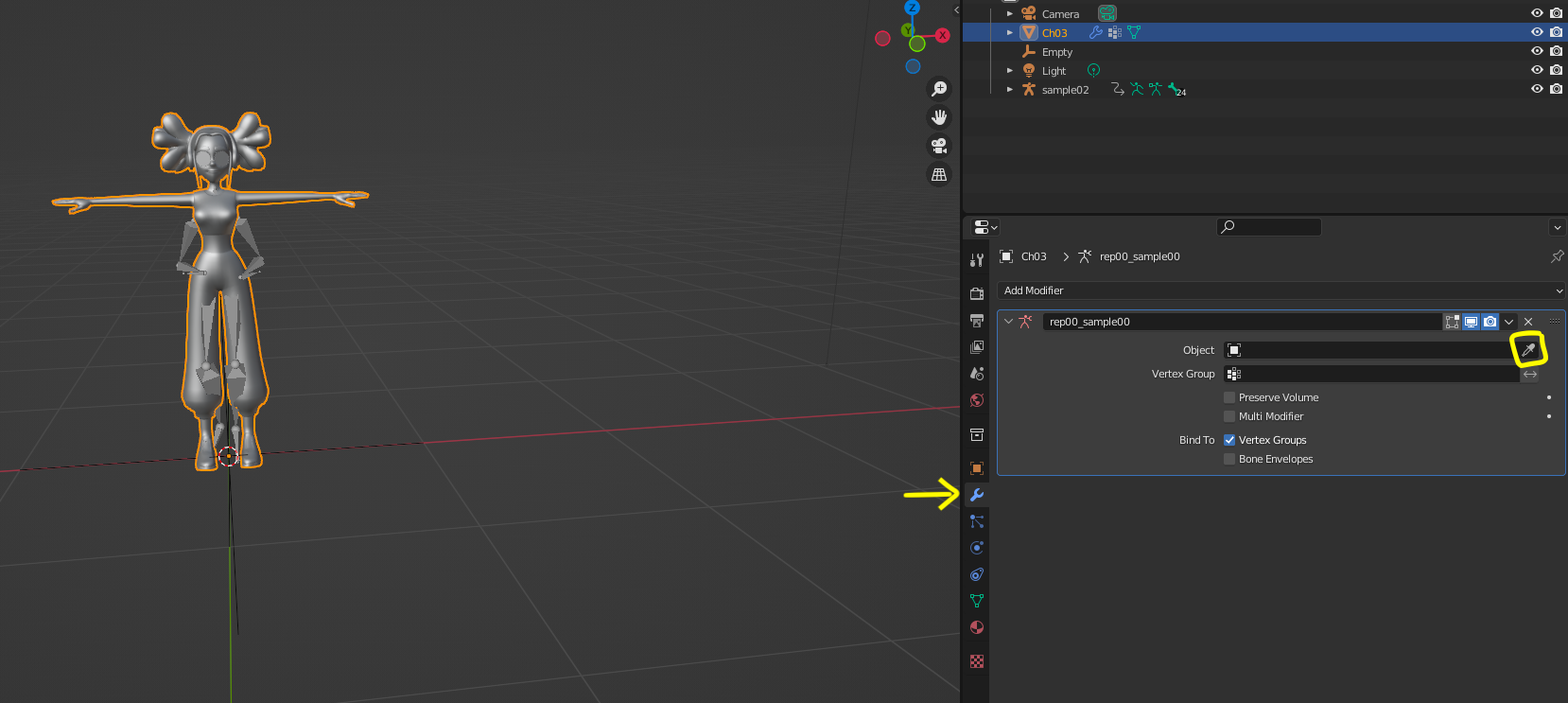
Task: Open the Material properties tab
Action: [x=977, y=627]
